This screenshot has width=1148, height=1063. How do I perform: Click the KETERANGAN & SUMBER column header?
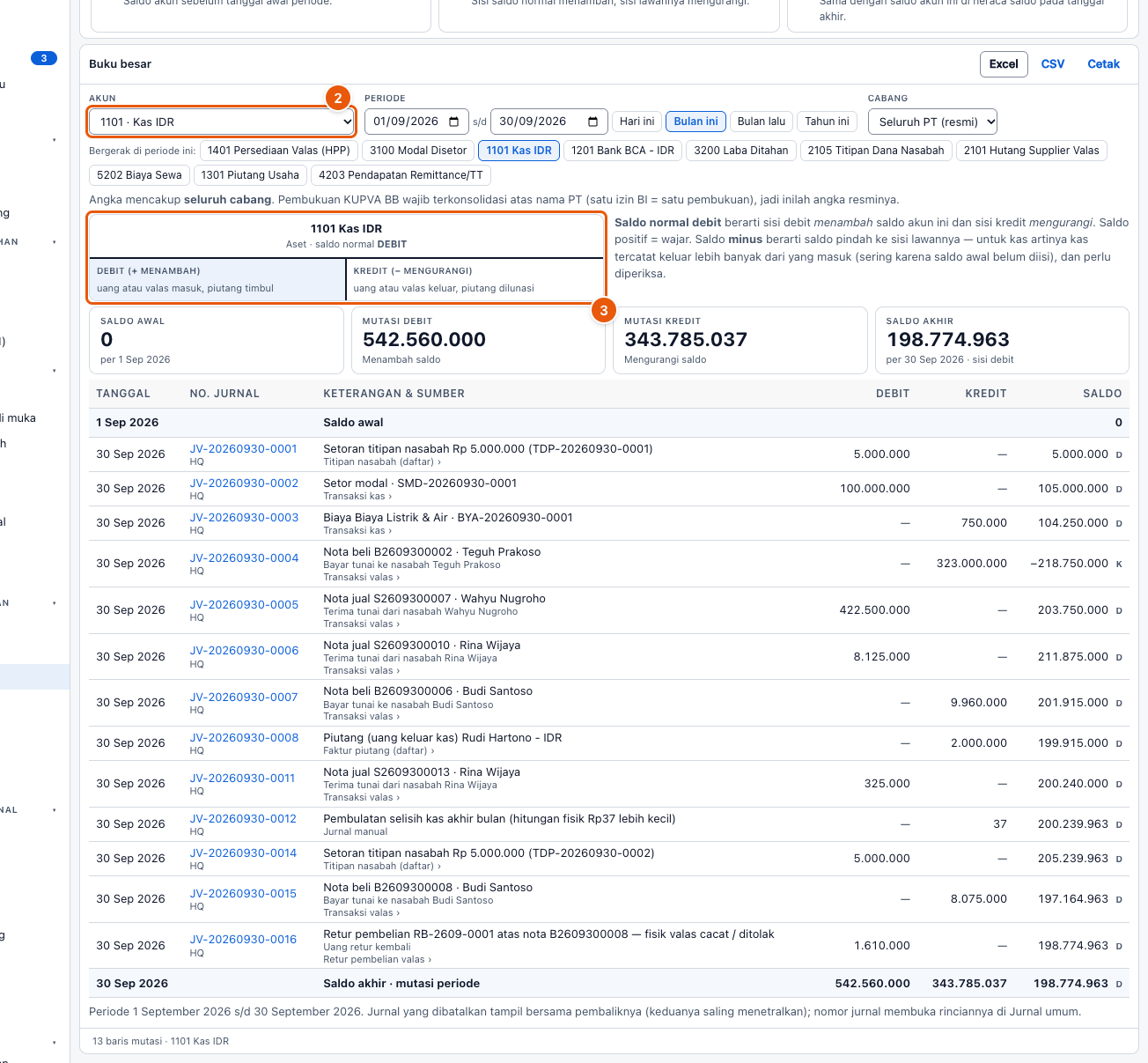click(x=394, y=394)
